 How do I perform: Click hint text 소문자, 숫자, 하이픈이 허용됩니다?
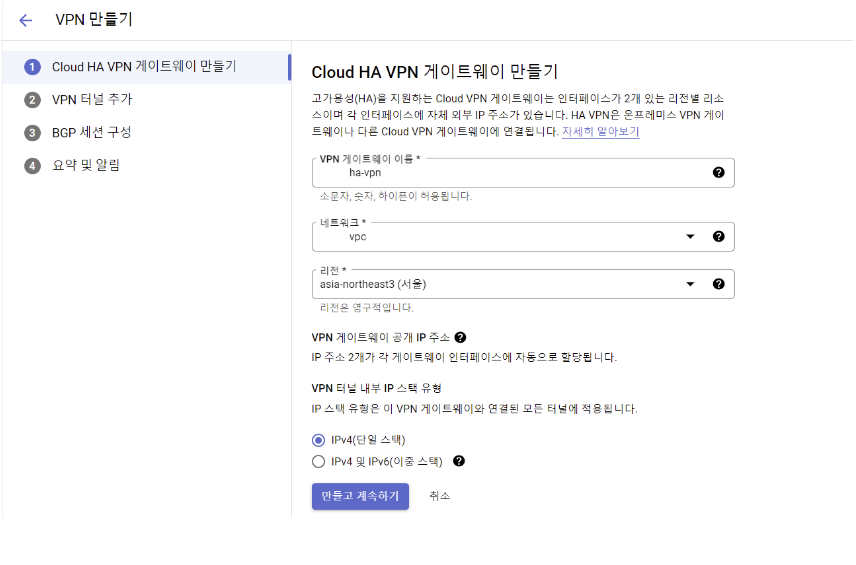396,196
